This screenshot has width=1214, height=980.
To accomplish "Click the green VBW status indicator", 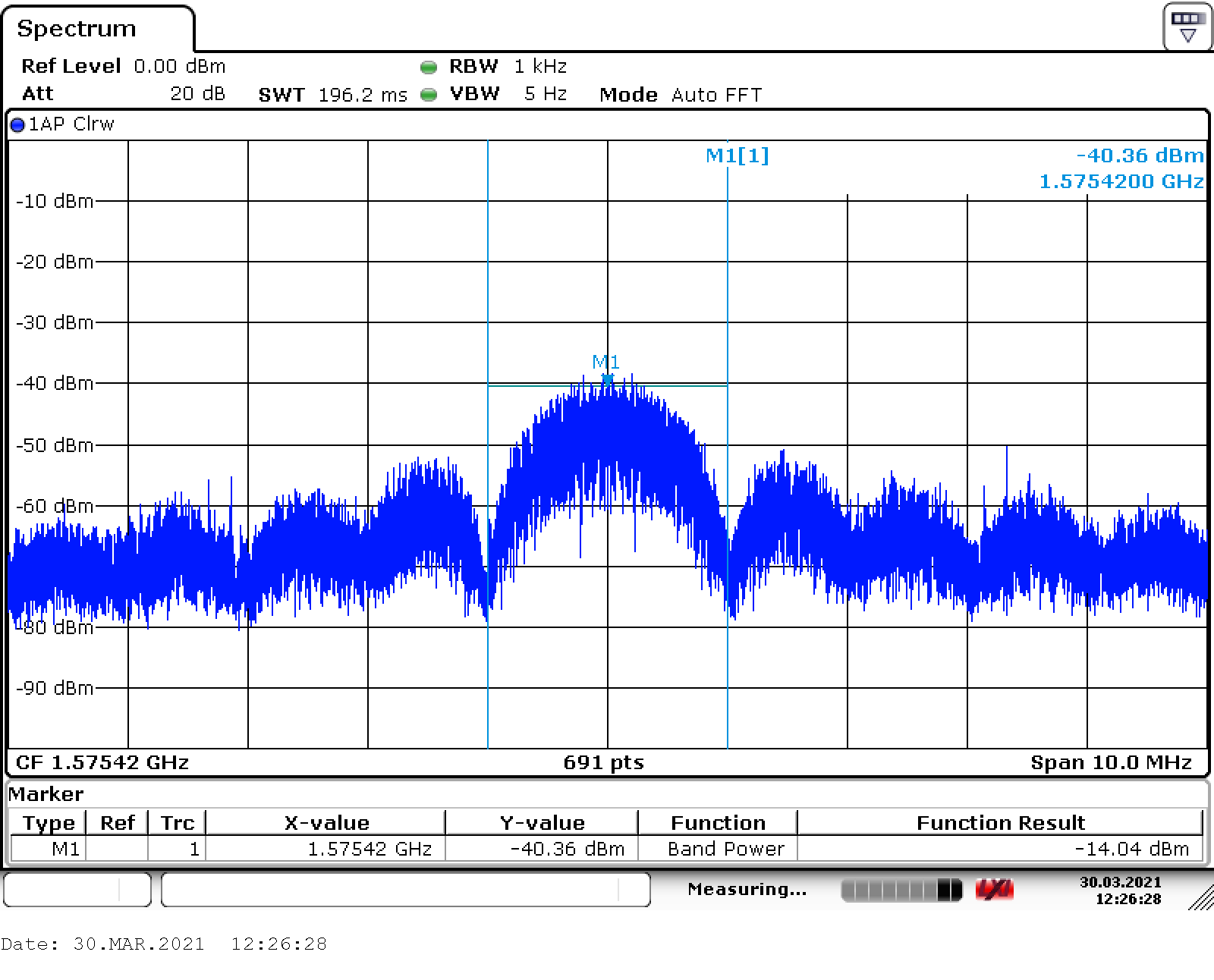I will 429,95.
